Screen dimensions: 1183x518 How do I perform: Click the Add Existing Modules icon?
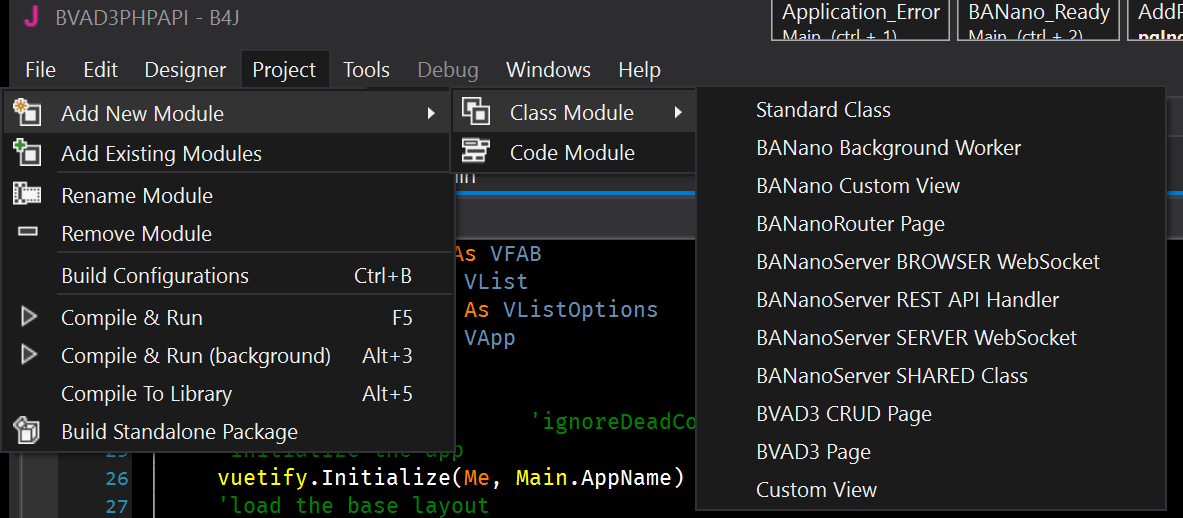tap(27, 153)
